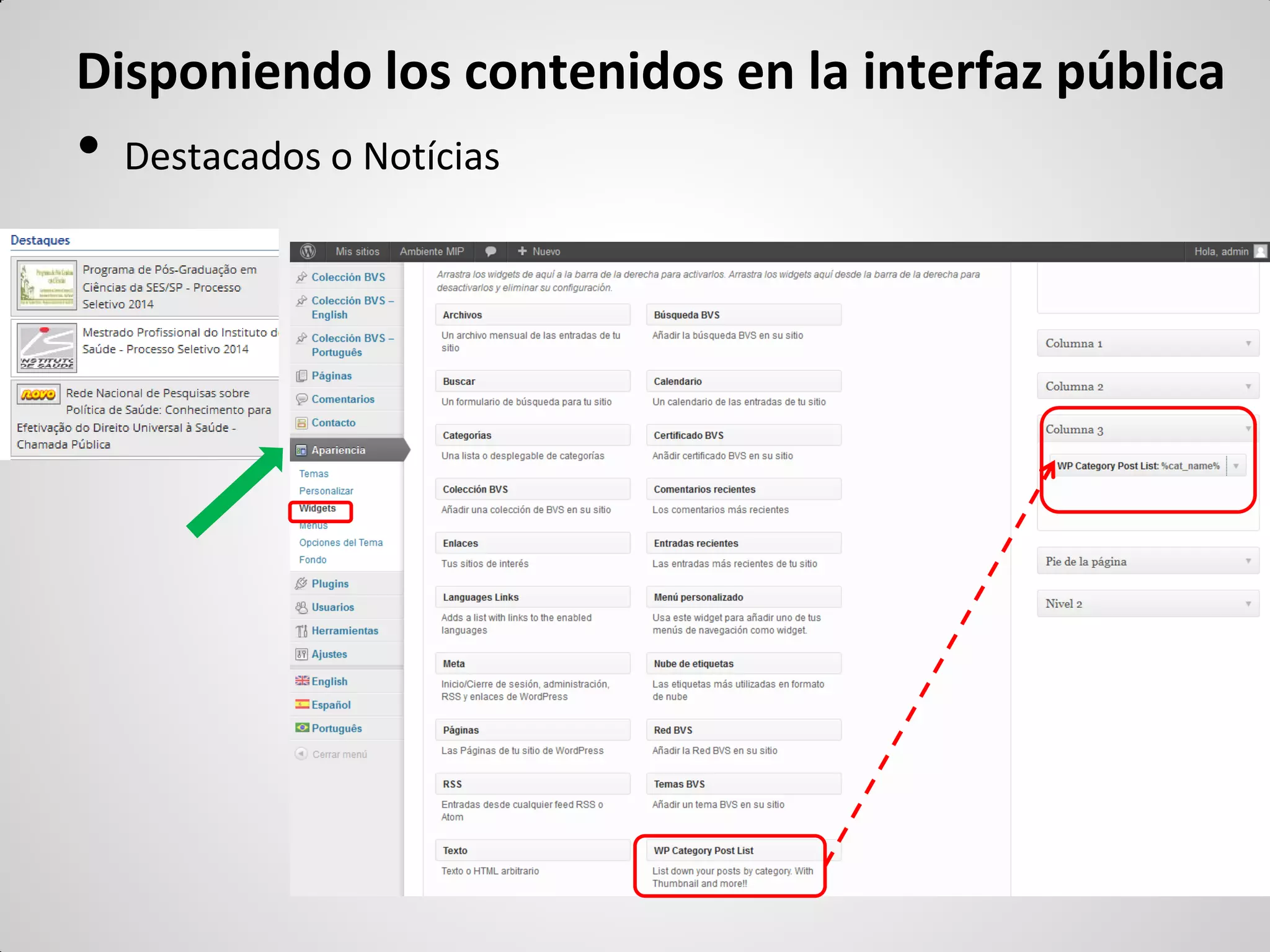The image size is (1270, 952).
Task: Click the Usuarios people icon
Action: [302, 607]
